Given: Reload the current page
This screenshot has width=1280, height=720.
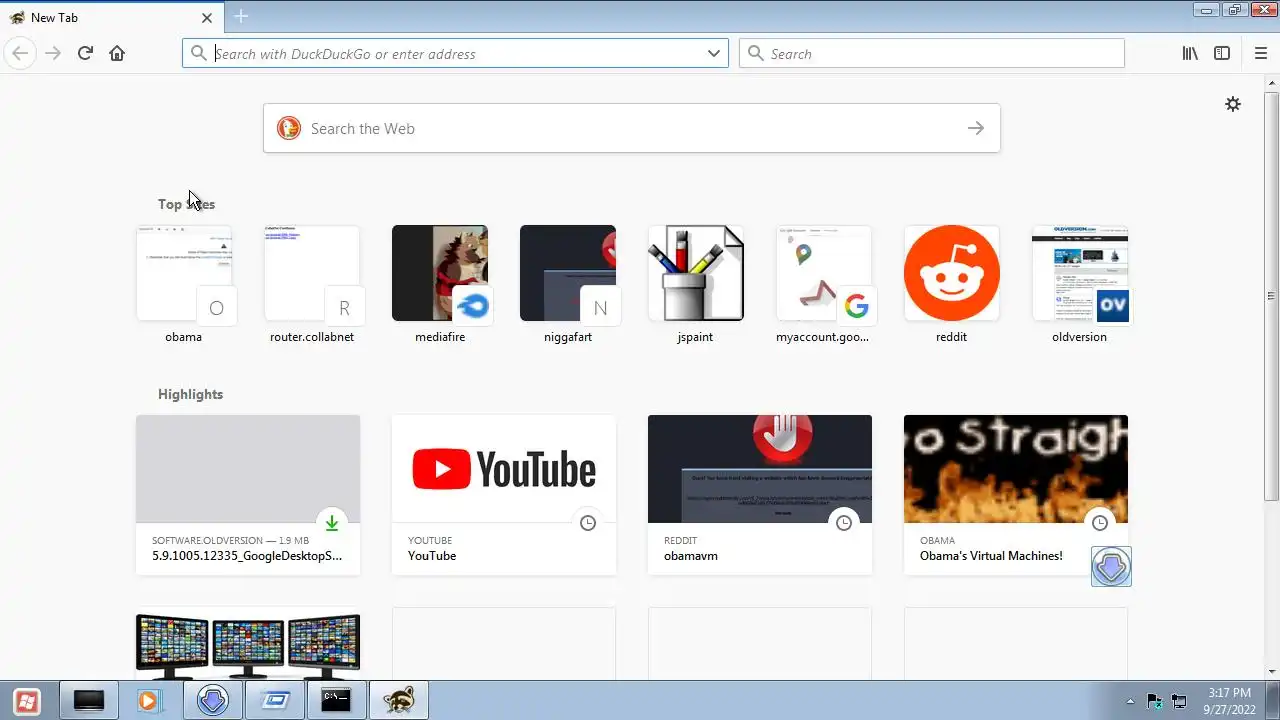Looking at the screenshot, I should pos(85,53).
